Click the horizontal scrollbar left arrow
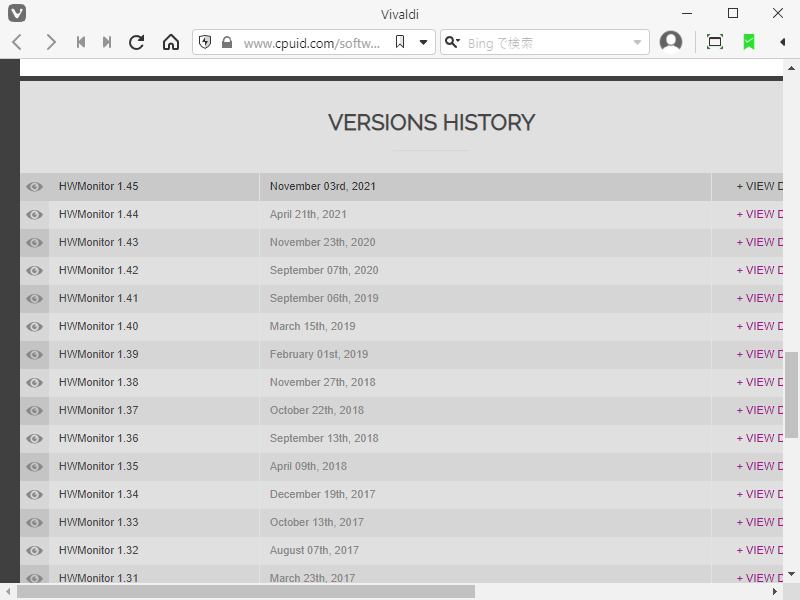 point(8,592)
